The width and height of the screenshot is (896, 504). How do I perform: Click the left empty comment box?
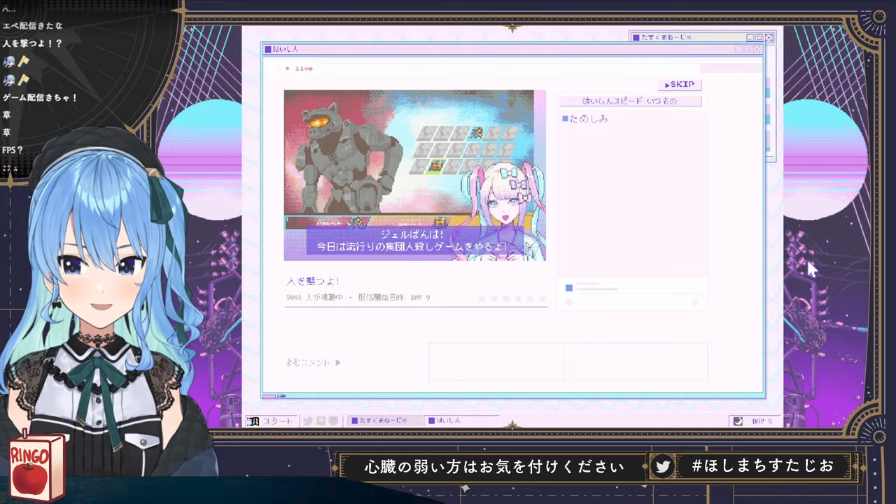(497, 361)
